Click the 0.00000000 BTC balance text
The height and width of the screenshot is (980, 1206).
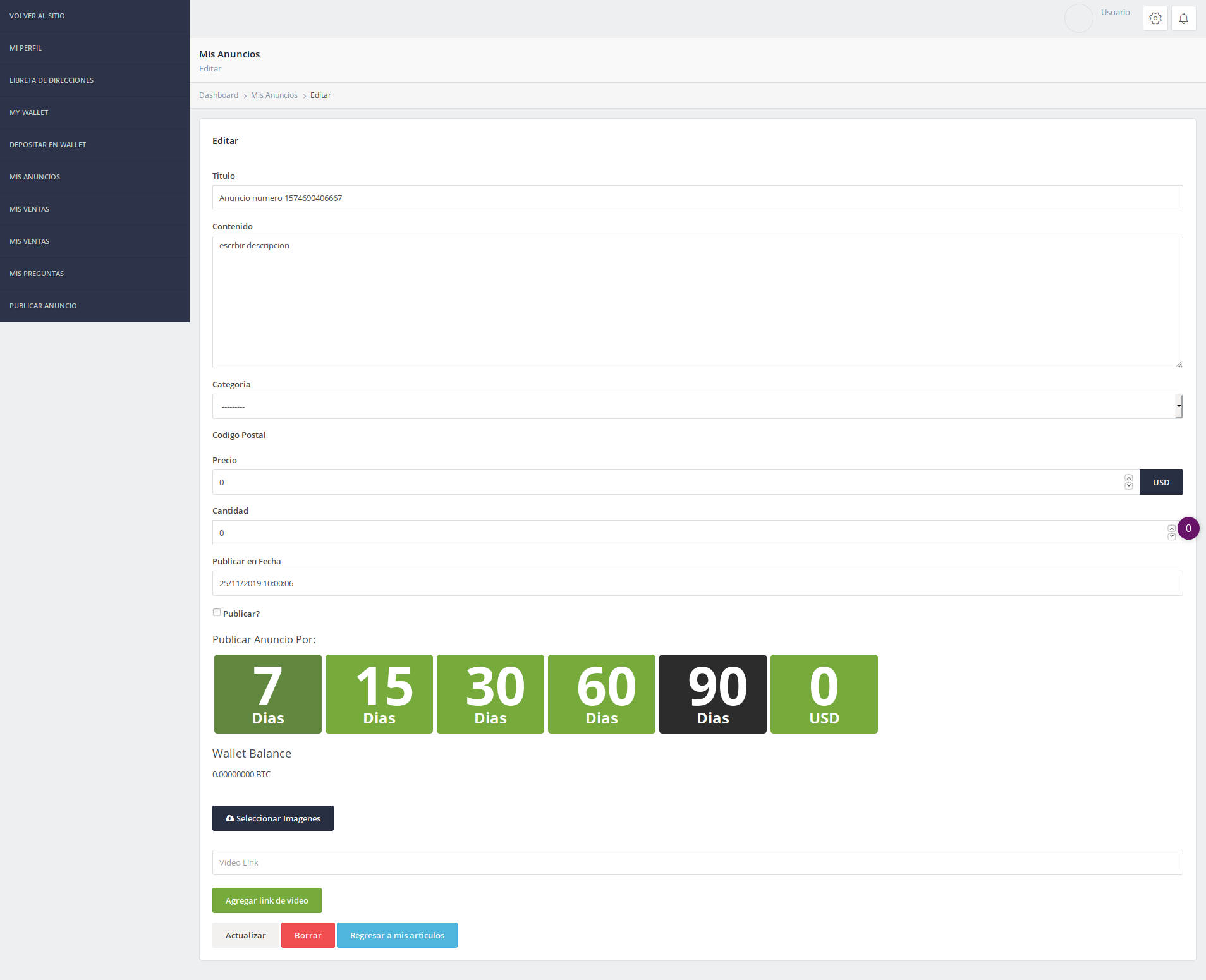pos(241,774)
